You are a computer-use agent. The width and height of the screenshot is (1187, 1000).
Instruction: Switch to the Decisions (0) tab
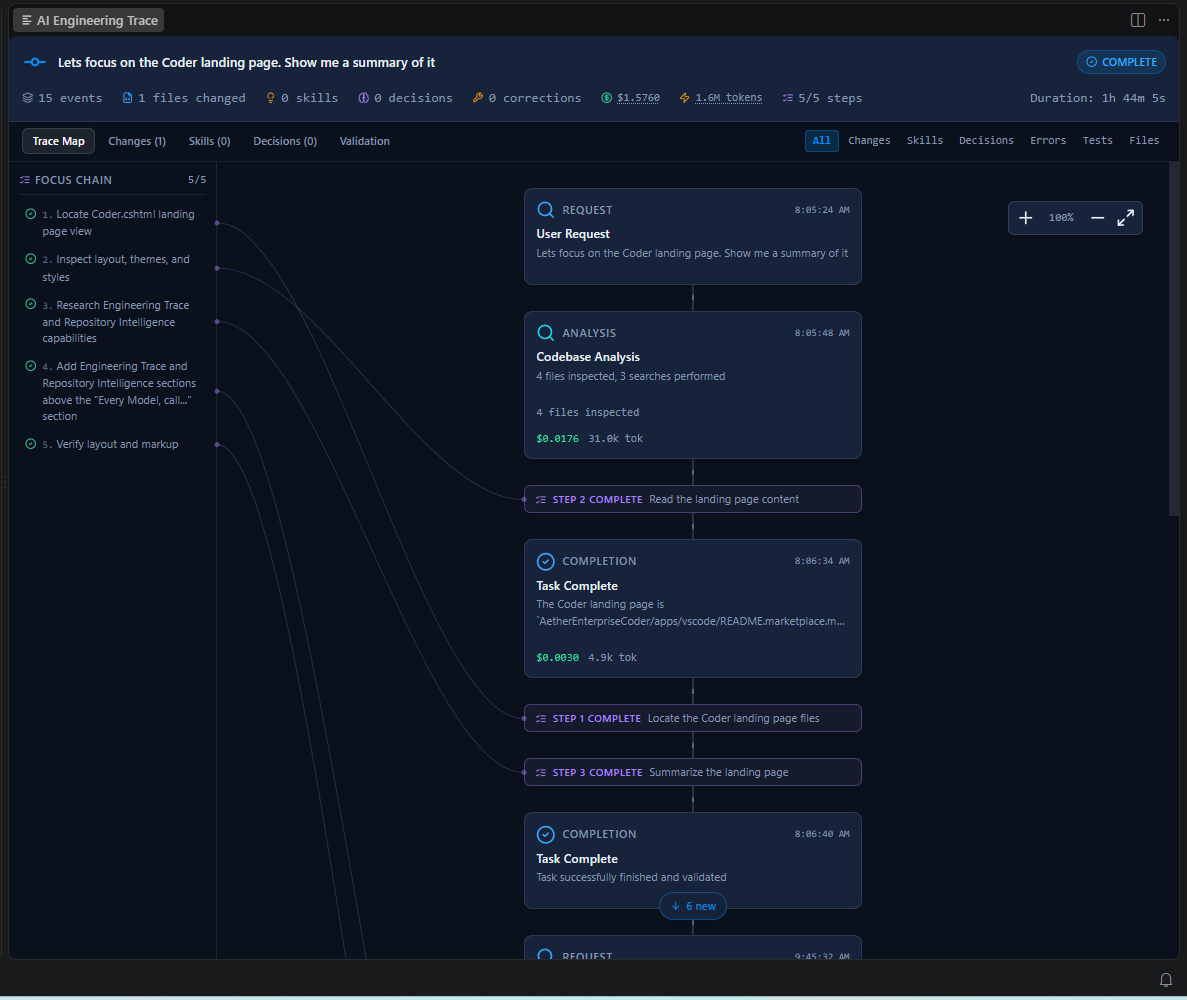pos(285,141)
